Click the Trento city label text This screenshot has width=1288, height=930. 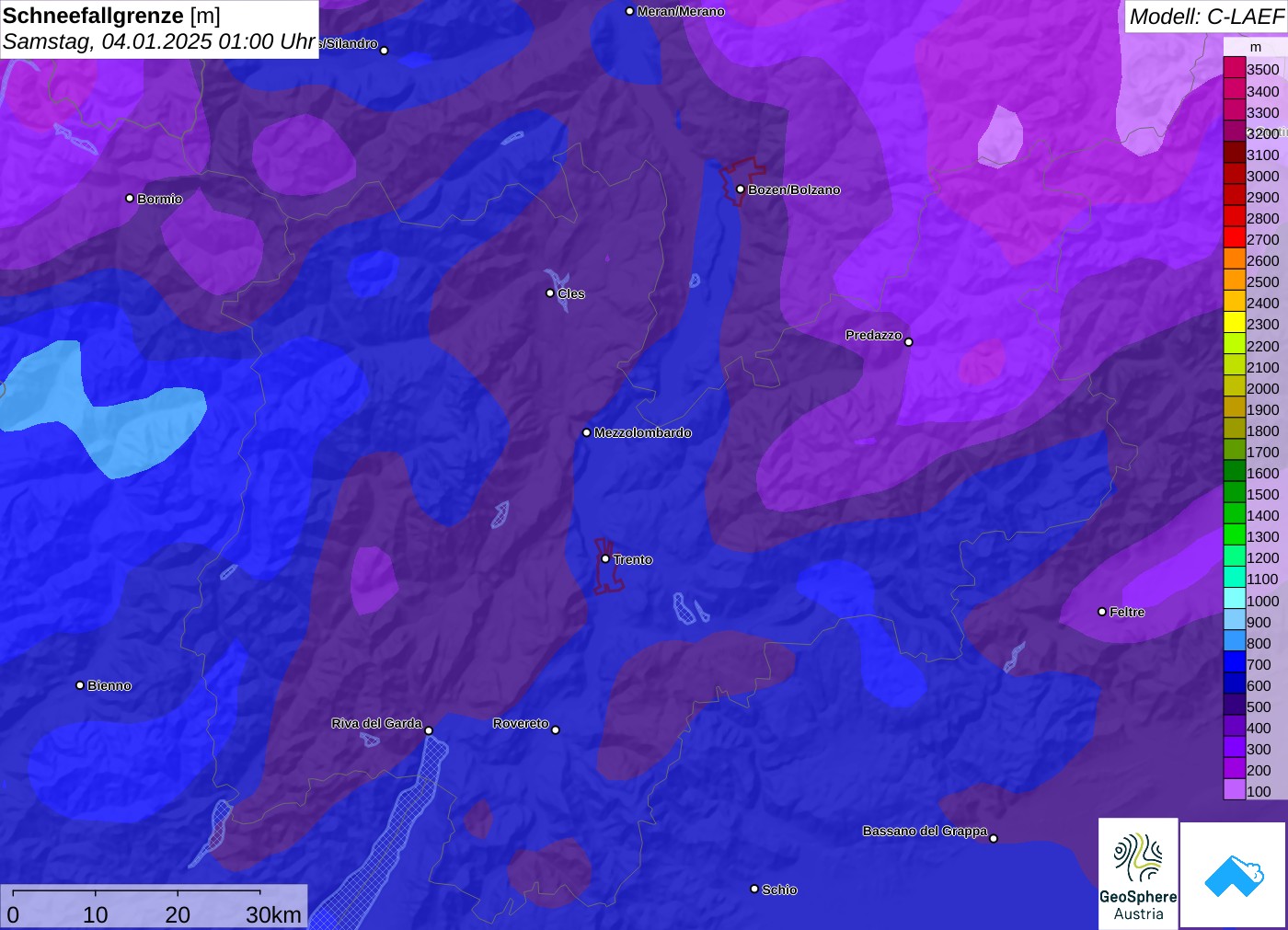coord(633,559)
